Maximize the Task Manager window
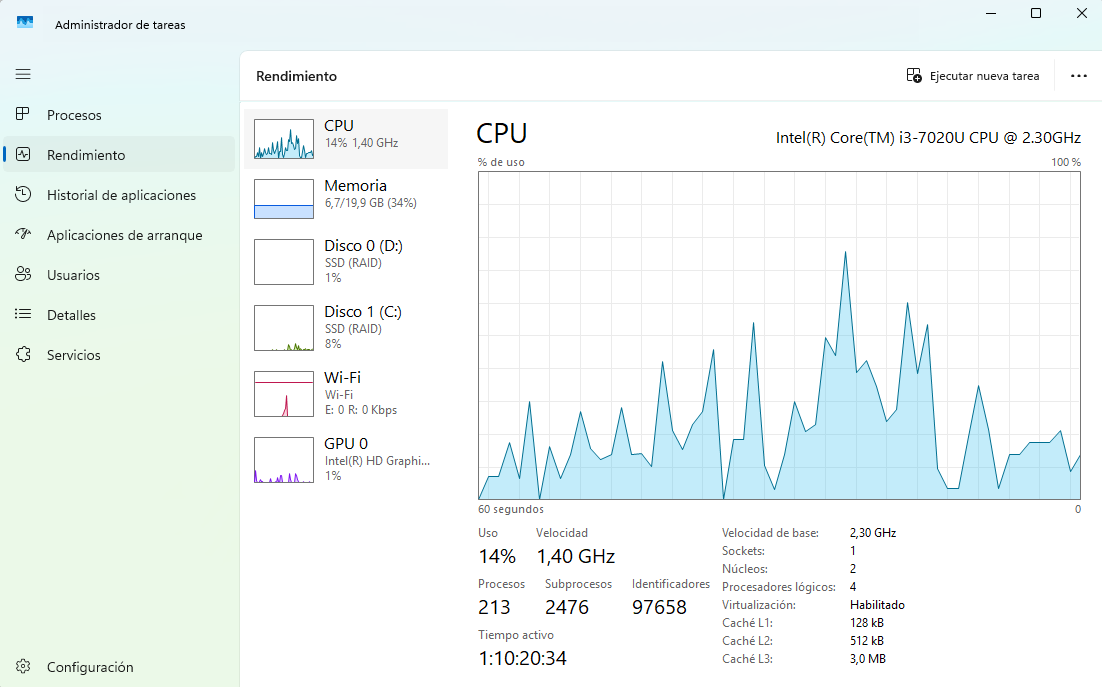 tap(1036, 13)
